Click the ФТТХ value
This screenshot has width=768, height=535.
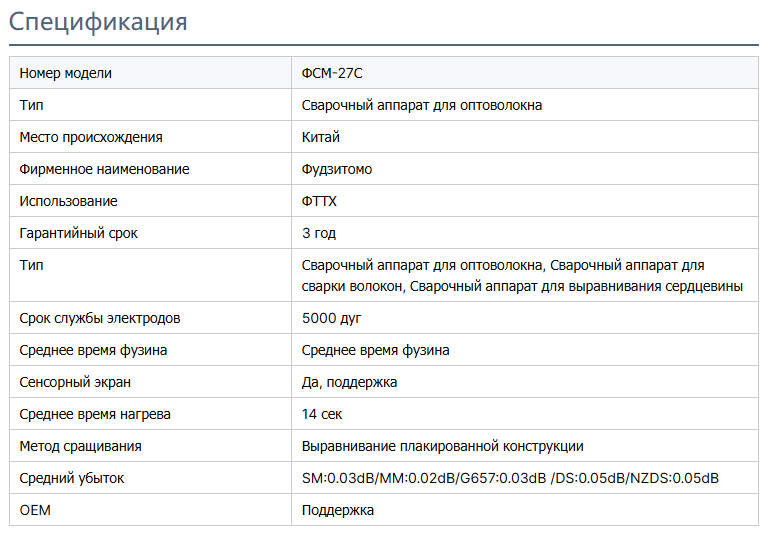point(319,201)
